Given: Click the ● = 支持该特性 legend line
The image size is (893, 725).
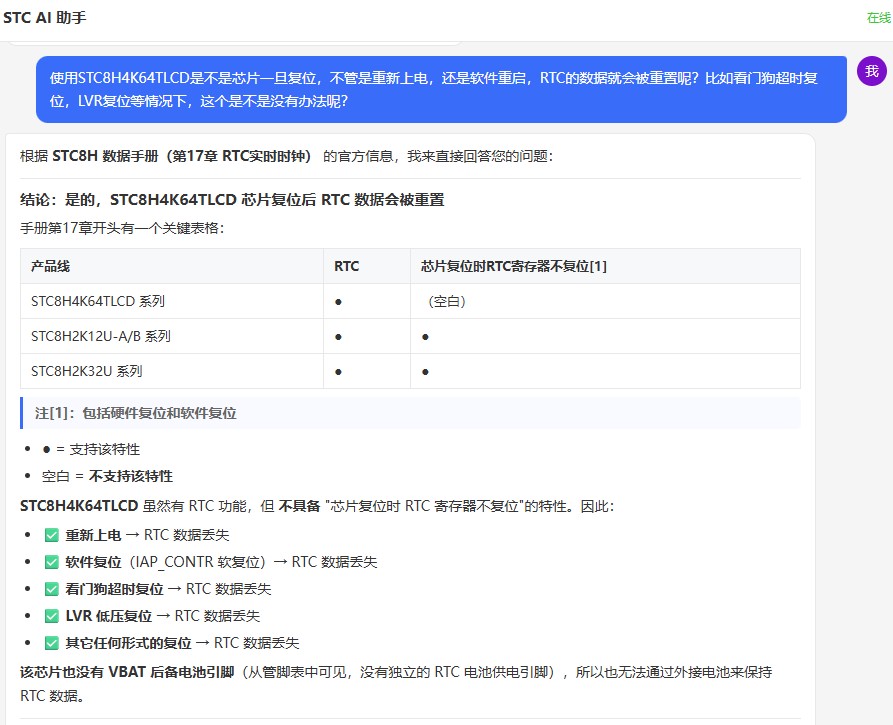Looking at the screenshot, I should coord(91,449).
